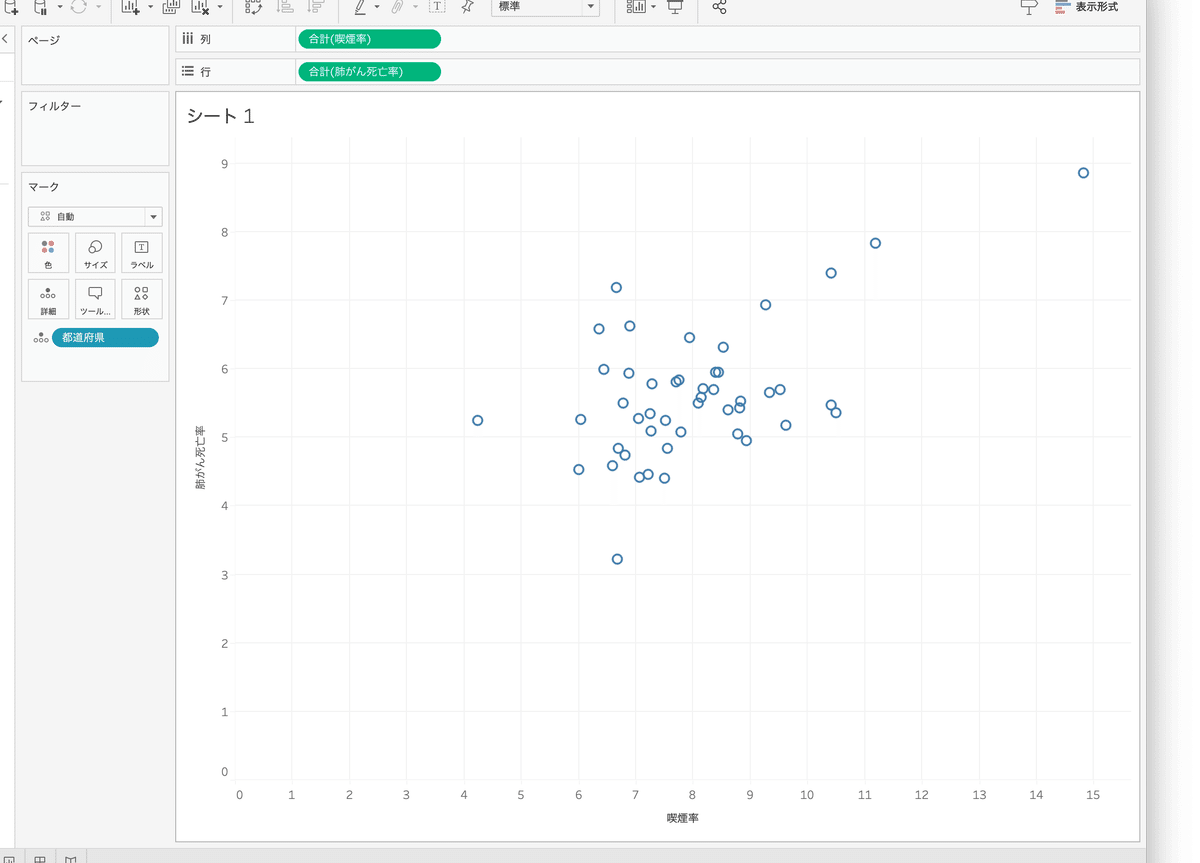Click the new worksheet tab icon at bottom

tap(10, 858)
